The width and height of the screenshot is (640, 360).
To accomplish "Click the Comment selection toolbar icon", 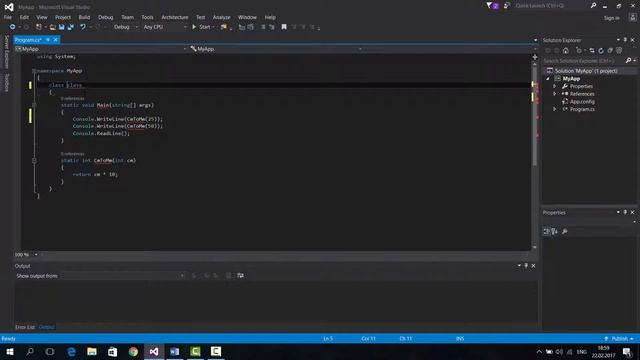I will (263, 27).
